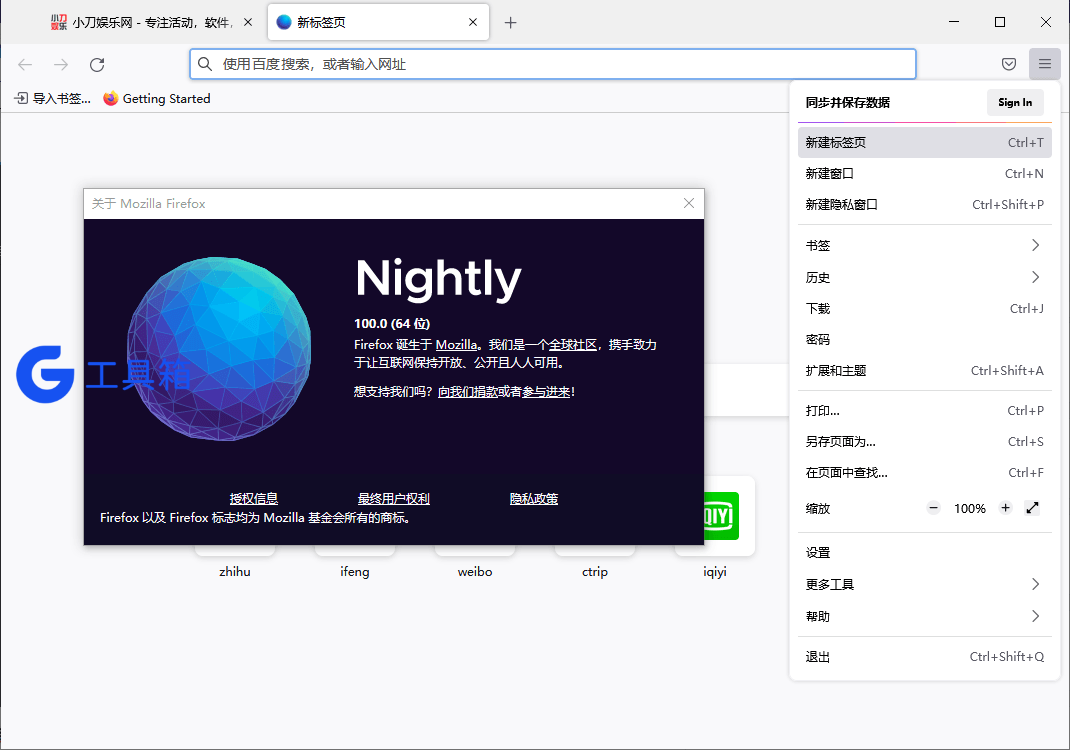Close the 新标签页 tab
This screenshot has height=750, width=1070.
[x=473, y=23]
